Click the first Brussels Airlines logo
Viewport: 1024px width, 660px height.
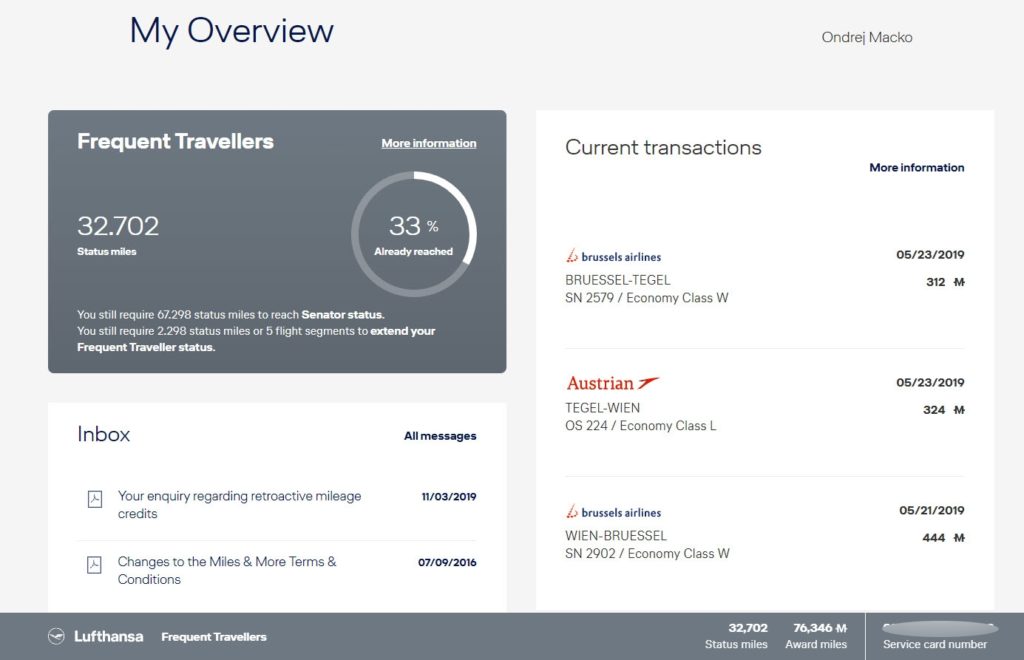[613, 257]
